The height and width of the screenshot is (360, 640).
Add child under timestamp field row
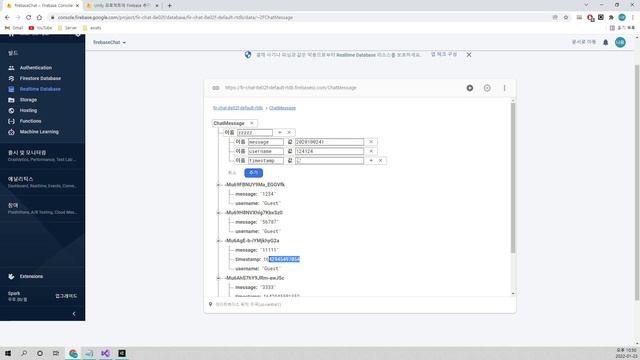[x=371, y=160]
